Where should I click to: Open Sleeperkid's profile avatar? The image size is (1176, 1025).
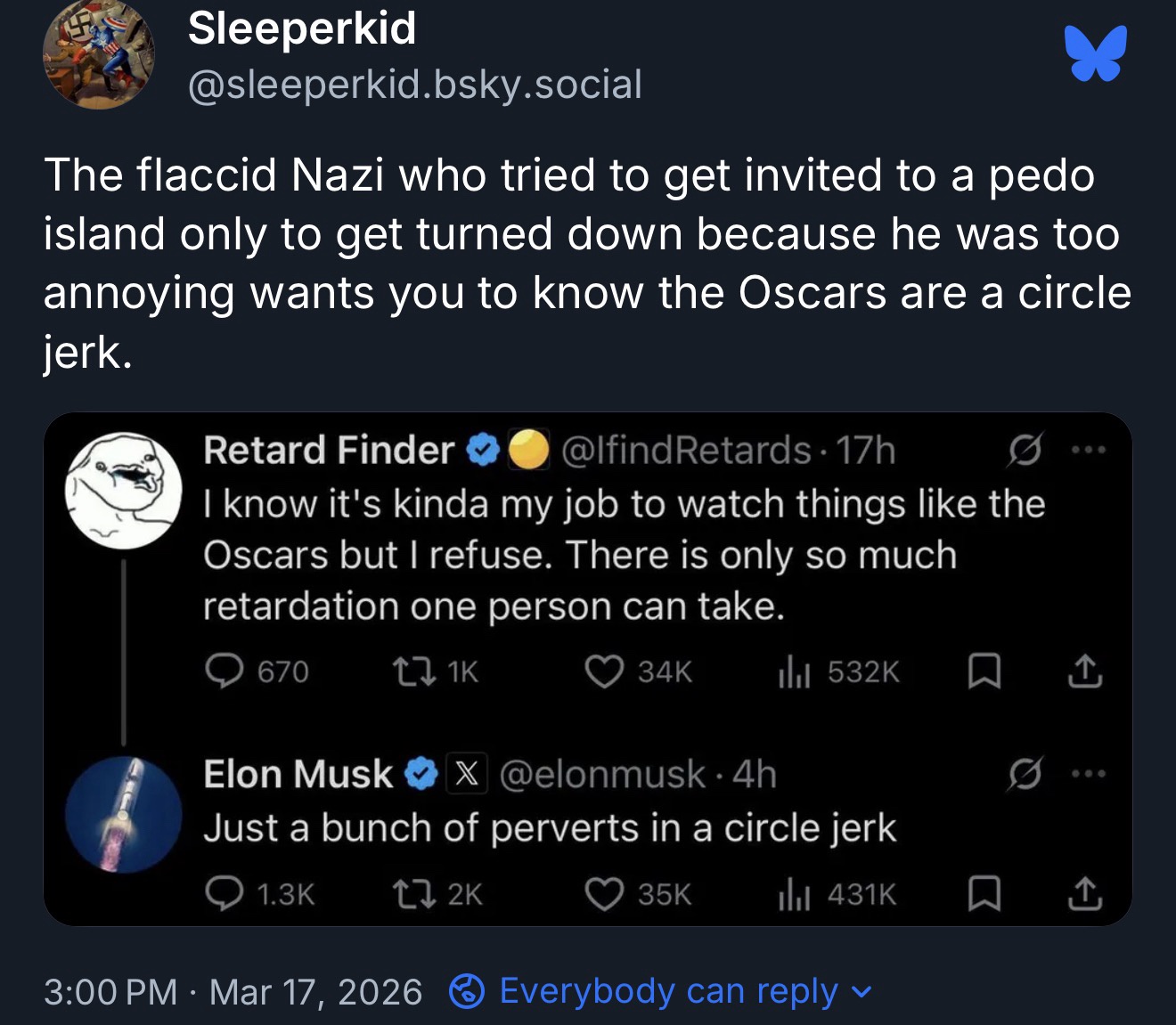pos(98,55)
